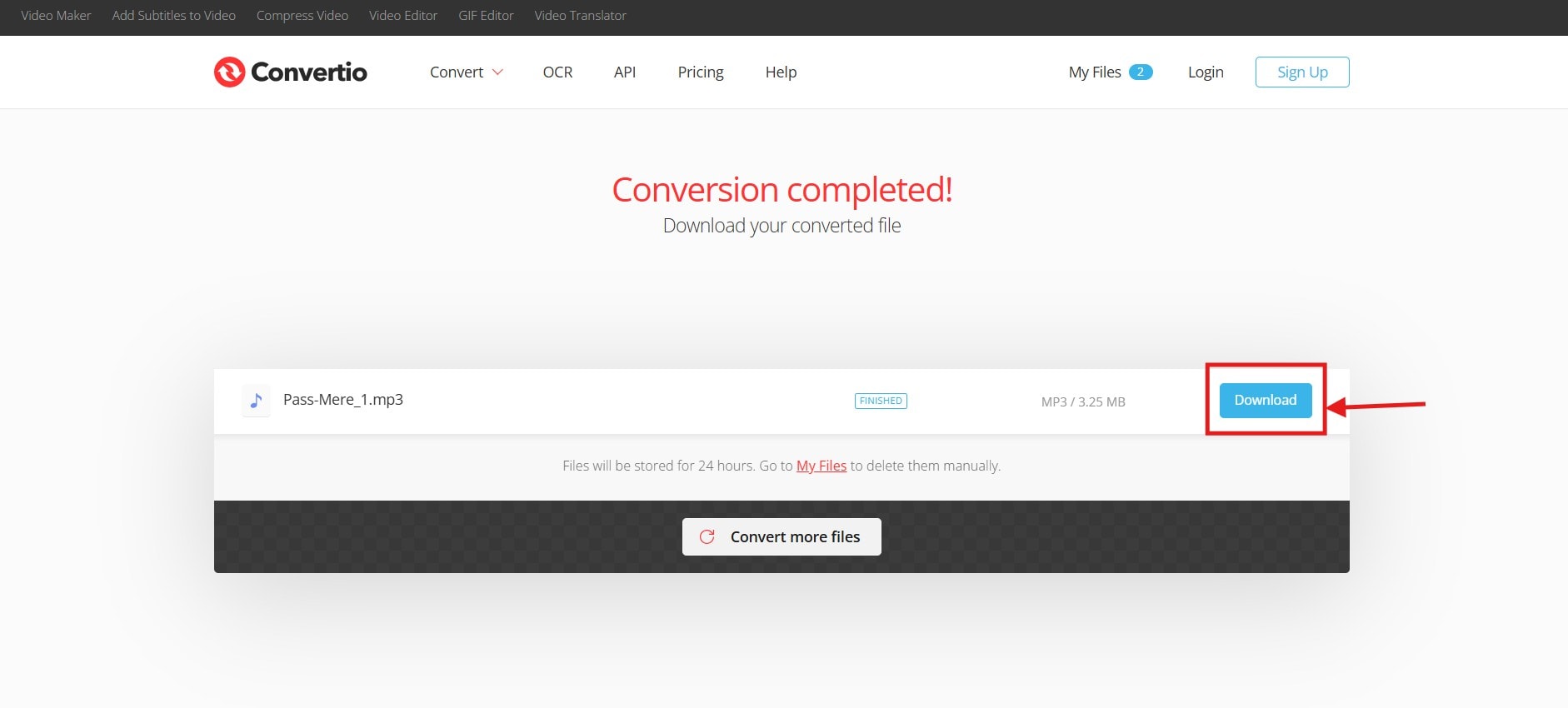Open Video Maker in the top bar

tap(56, 16)
